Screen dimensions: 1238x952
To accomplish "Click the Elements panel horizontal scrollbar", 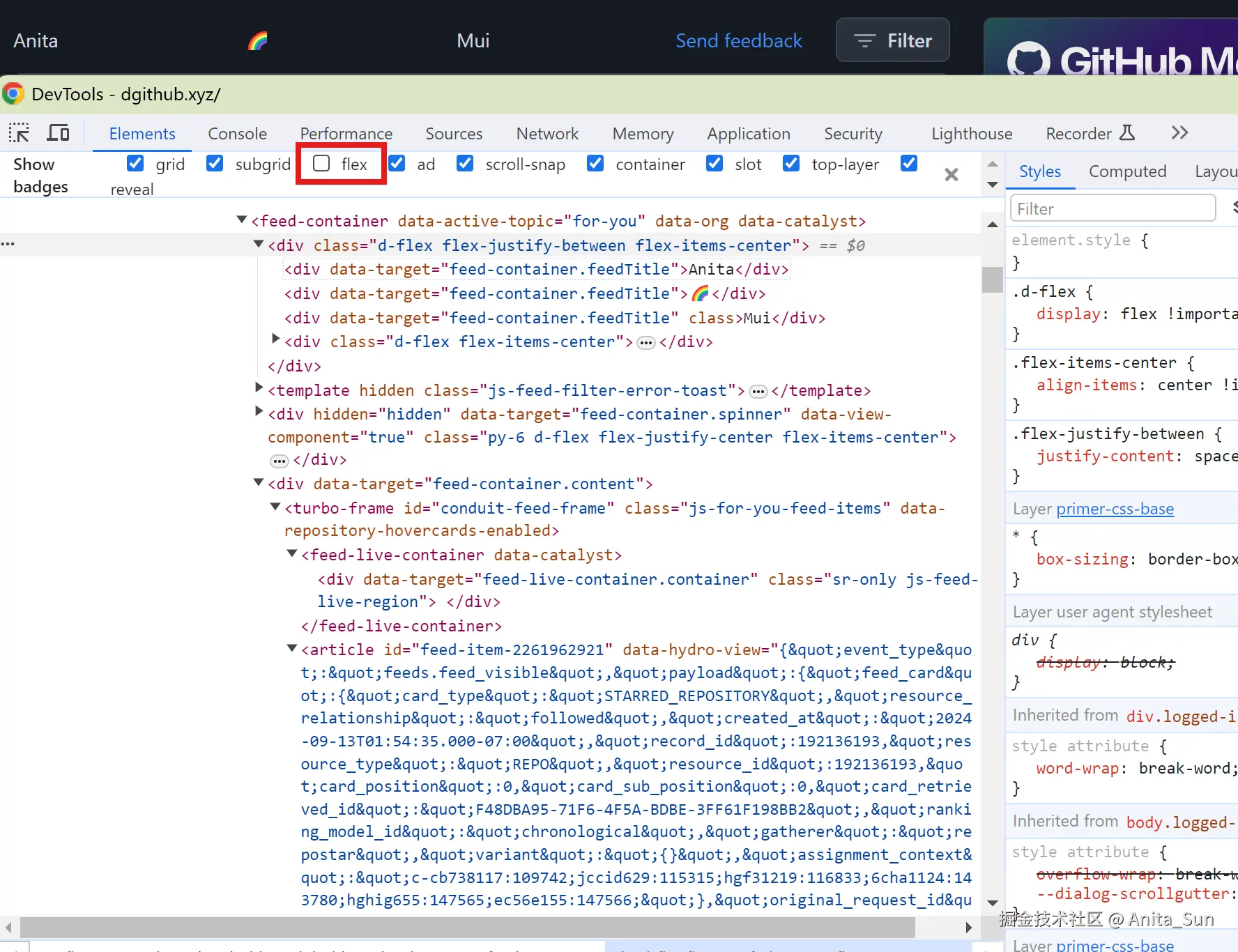I will (x=467, y=928).
